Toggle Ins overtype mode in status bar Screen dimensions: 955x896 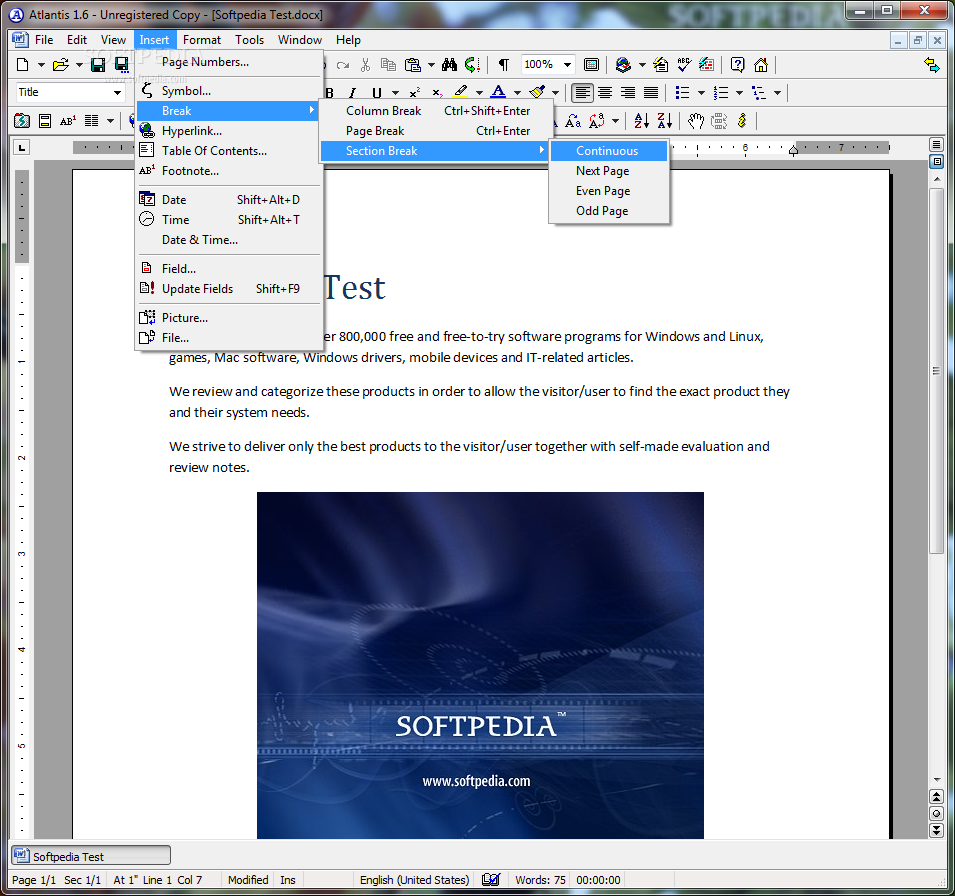pos(288,880)
